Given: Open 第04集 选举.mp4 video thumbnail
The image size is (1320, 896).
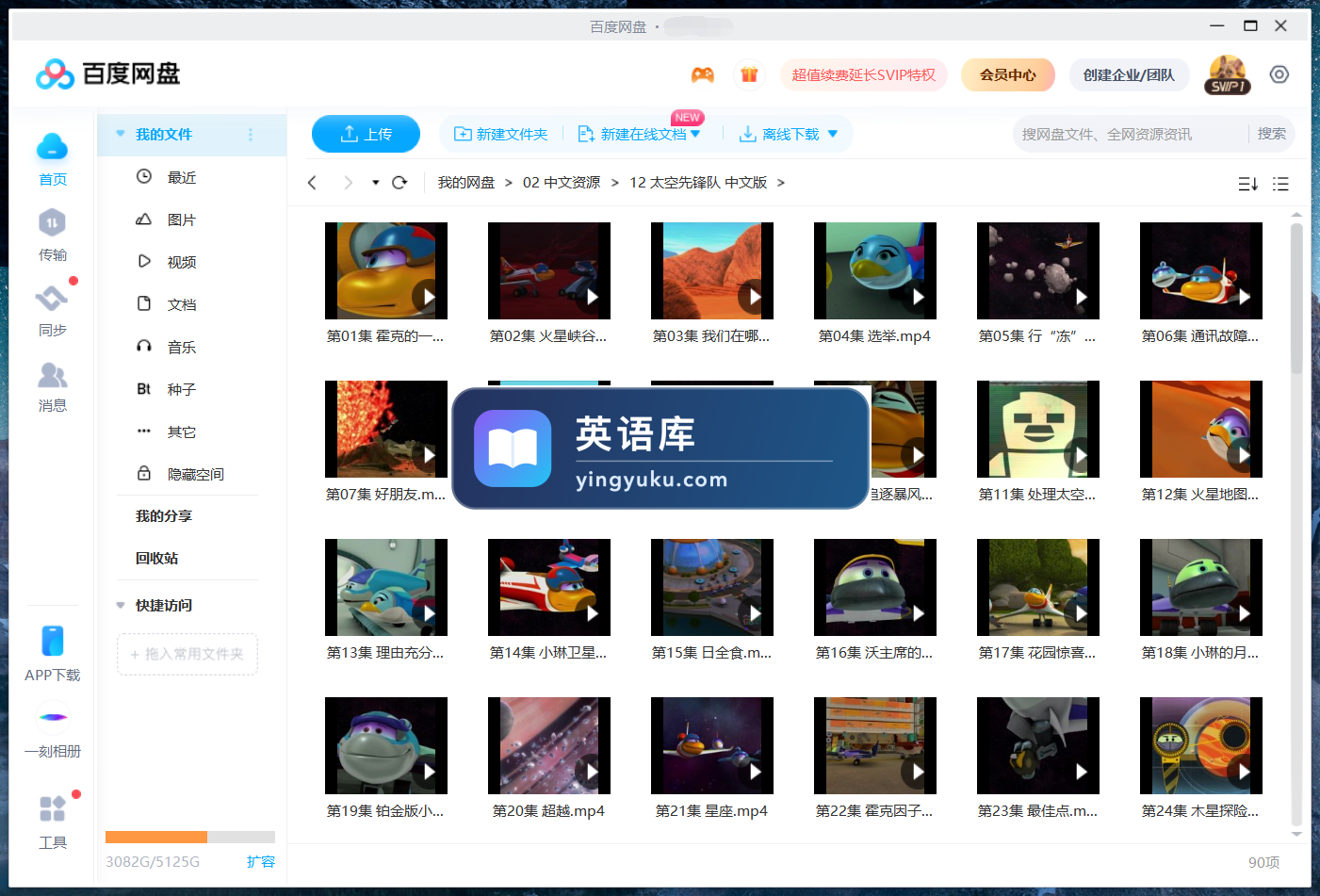Looking at the screenshot, I should click(x=875, y=270).
